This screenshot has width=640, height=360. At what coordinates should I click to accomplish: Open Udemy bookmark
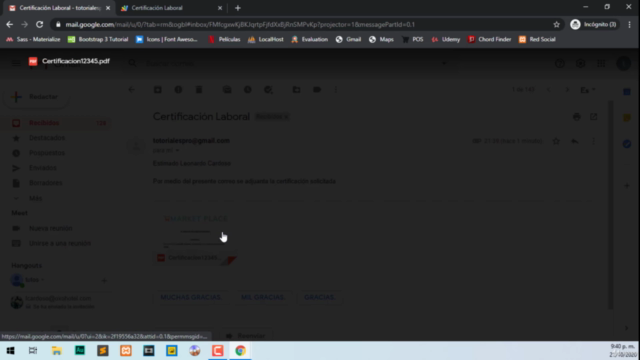446,39
